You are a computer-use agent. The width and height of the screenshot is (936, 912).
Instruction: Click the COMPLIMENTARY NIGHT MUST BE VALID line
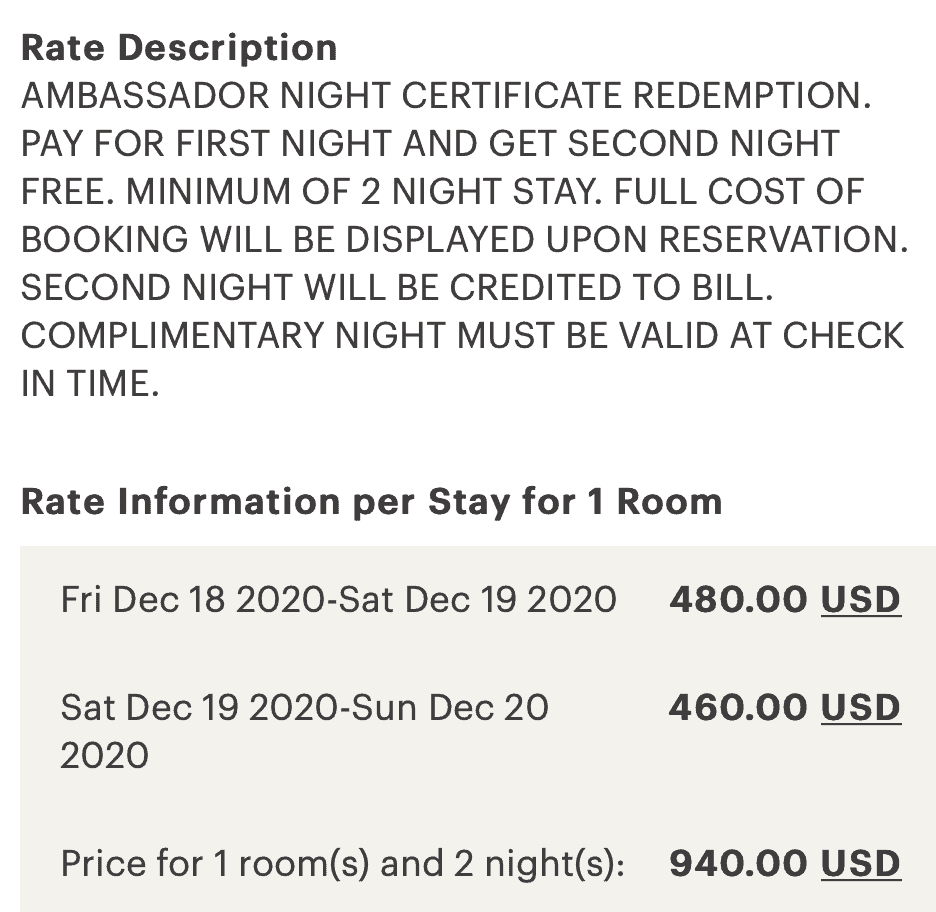tap(463, 335)
